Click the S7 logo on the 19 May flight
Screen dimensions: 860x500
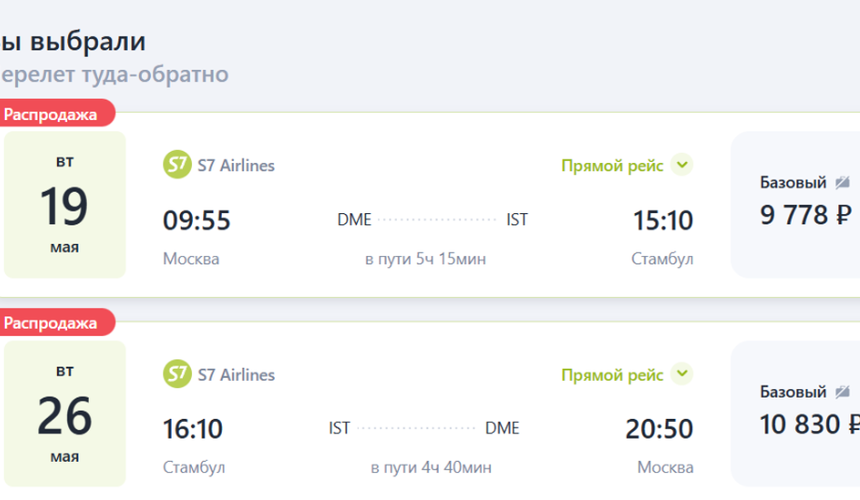[177, 165]
